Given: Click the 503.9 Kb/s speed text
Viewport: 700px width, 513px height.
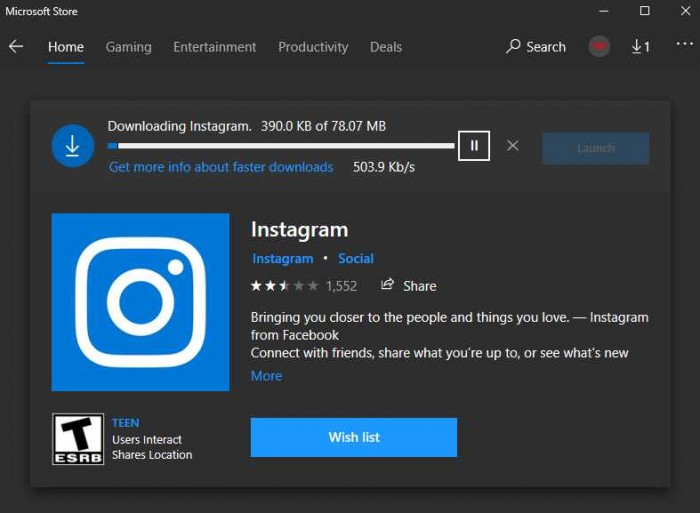Looking at the screenshot, I should (x=383, y=167).
